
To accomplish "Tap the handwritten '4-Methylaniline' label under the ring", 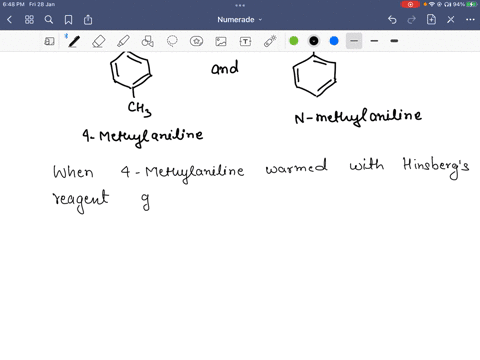I will pyautogui.click(x=143, y=137).
